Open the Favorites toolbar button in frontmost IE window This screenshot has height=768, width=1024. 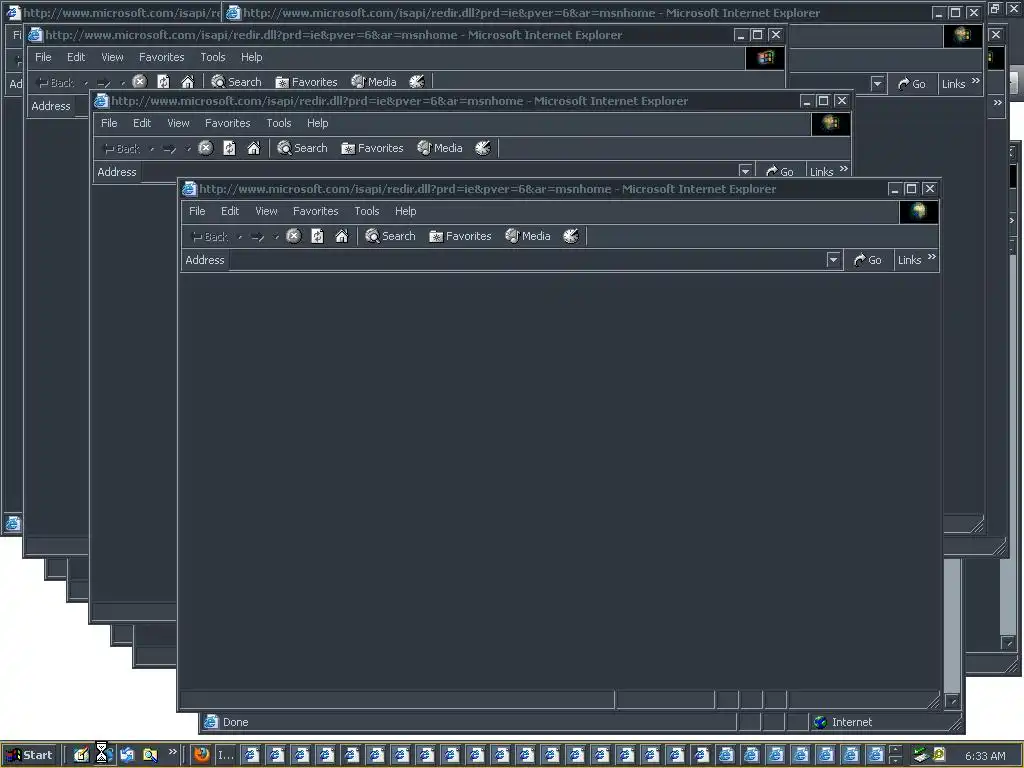460,236
